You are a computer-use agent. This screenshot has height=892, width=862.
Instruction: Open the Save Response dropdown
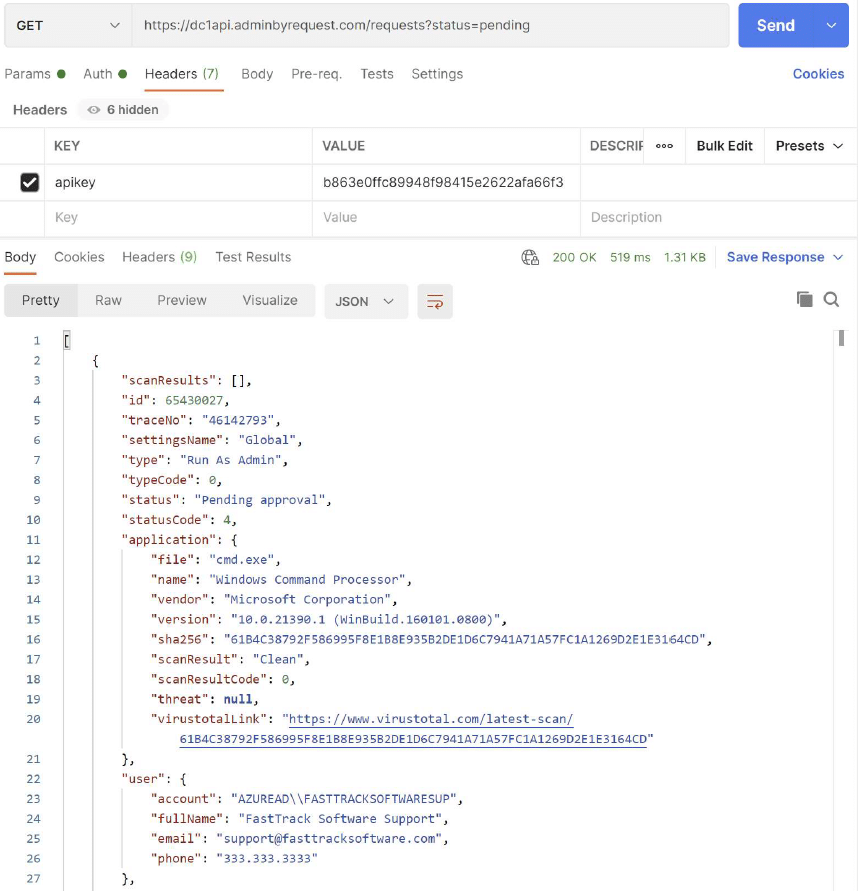[x=785, y=257]
